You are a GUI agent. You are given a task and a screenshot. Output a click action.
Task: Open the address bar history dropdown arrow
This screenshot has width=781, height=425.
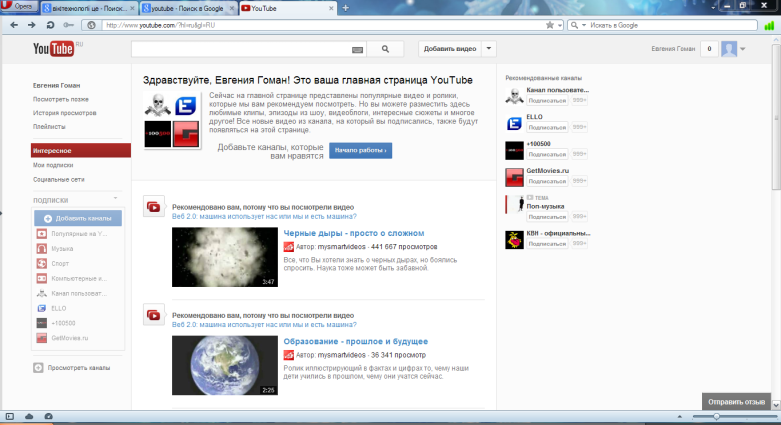560,25
